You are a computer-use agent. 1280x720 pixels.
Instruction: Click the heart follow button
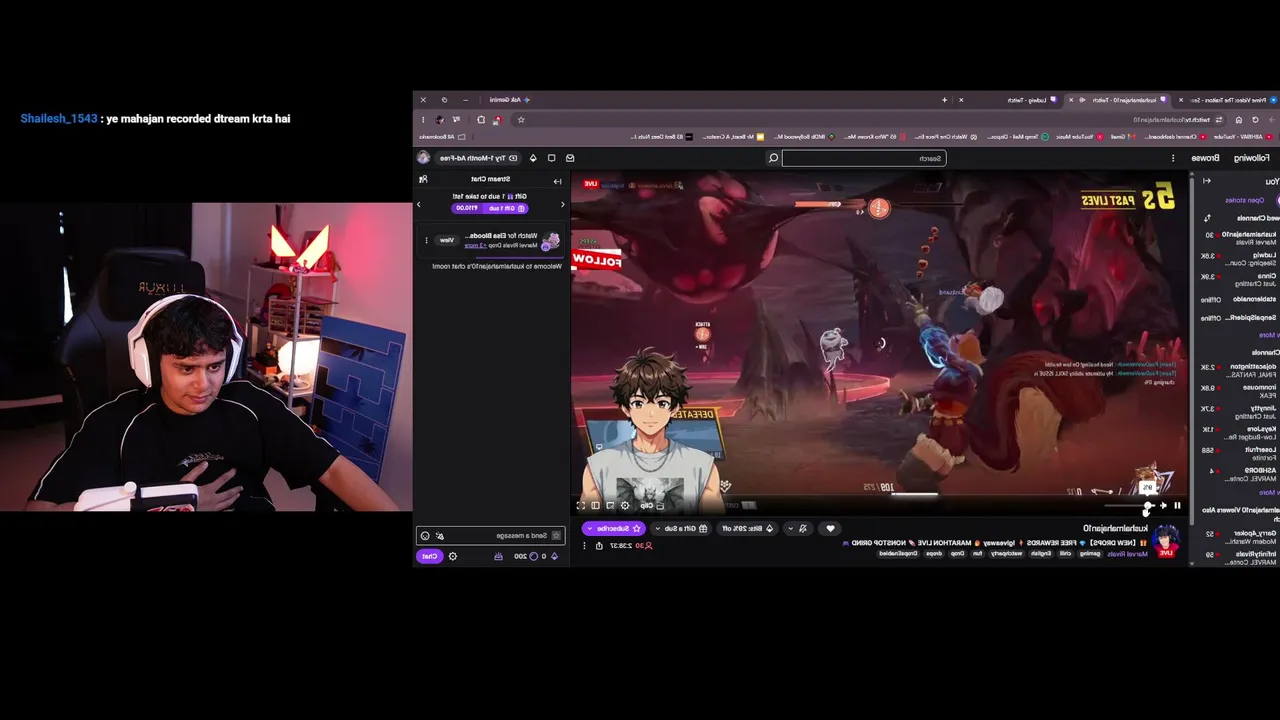[x=830, y=528]
